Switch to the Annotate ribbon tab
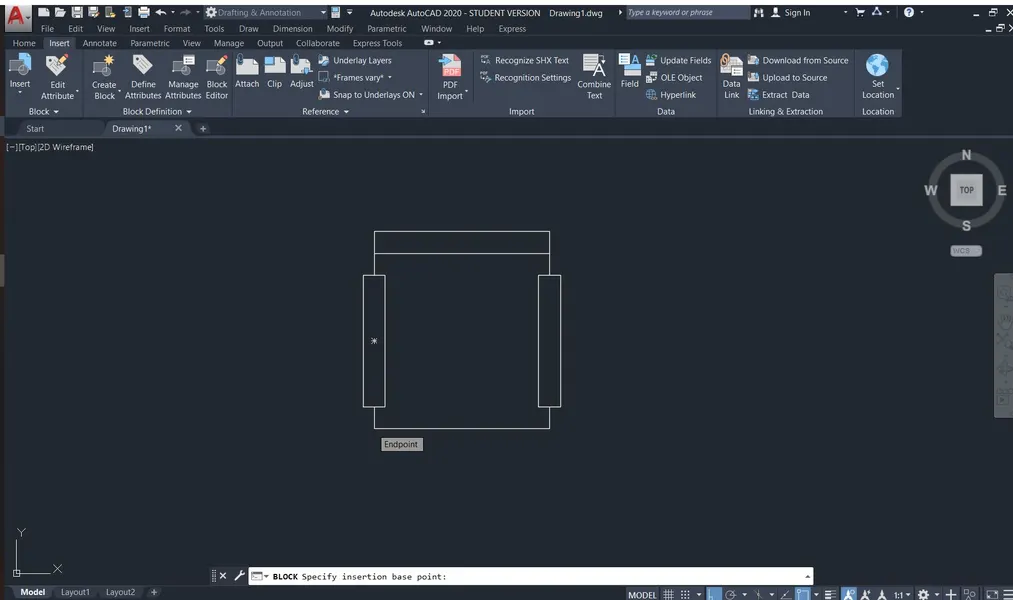1013x600 pixels. pyautogui.click(x=99, y=42)
